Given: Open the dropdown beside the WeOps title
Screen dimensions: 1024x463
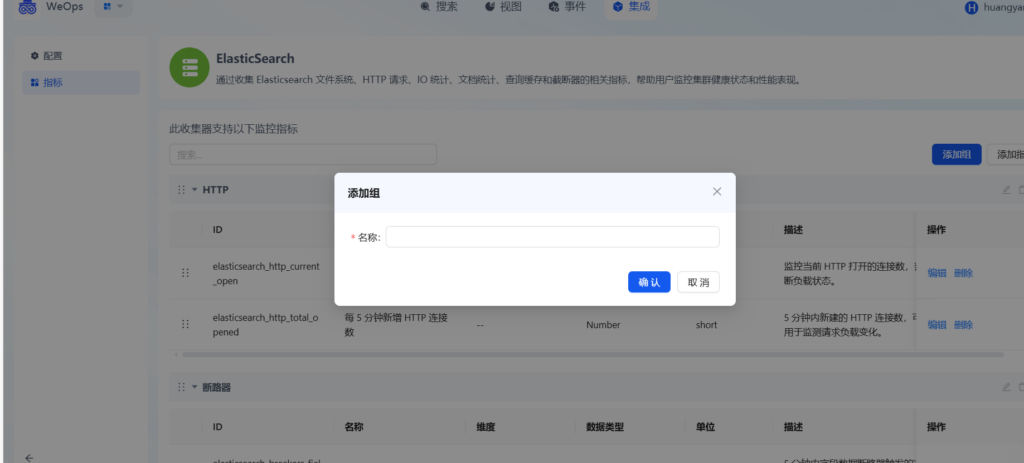Looking at the screenshot, I should coord(113,7).
